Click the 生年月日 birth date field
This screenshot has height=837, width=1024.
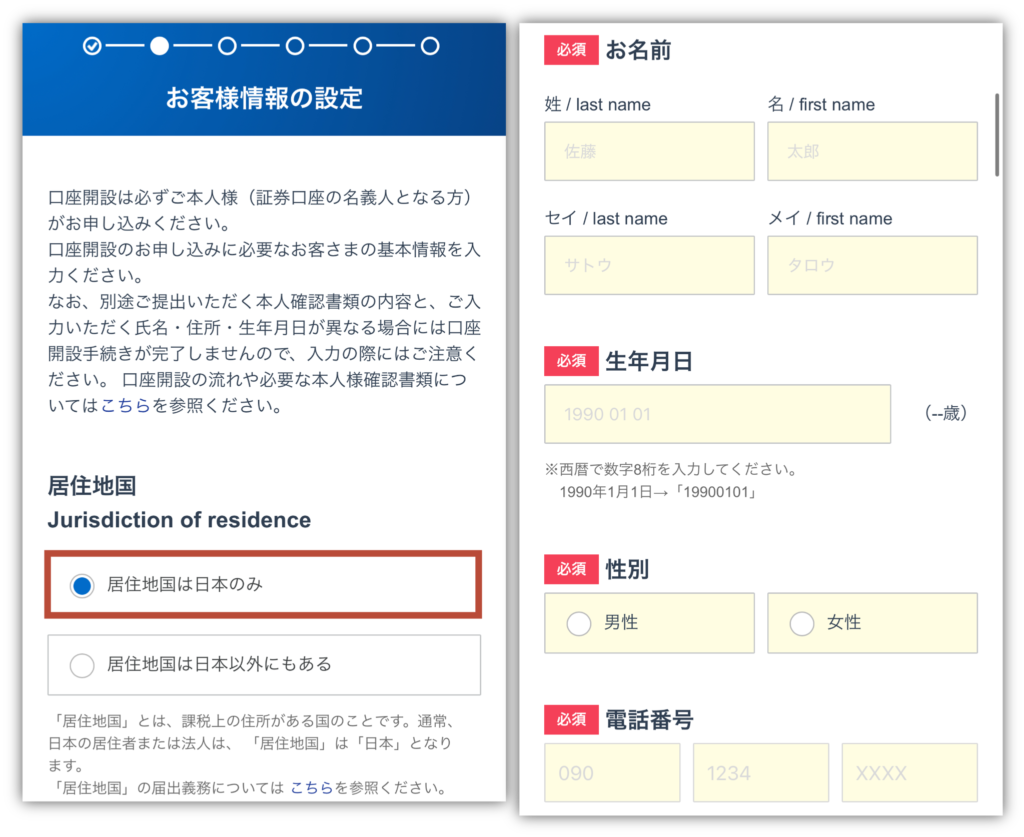(717, 414)
